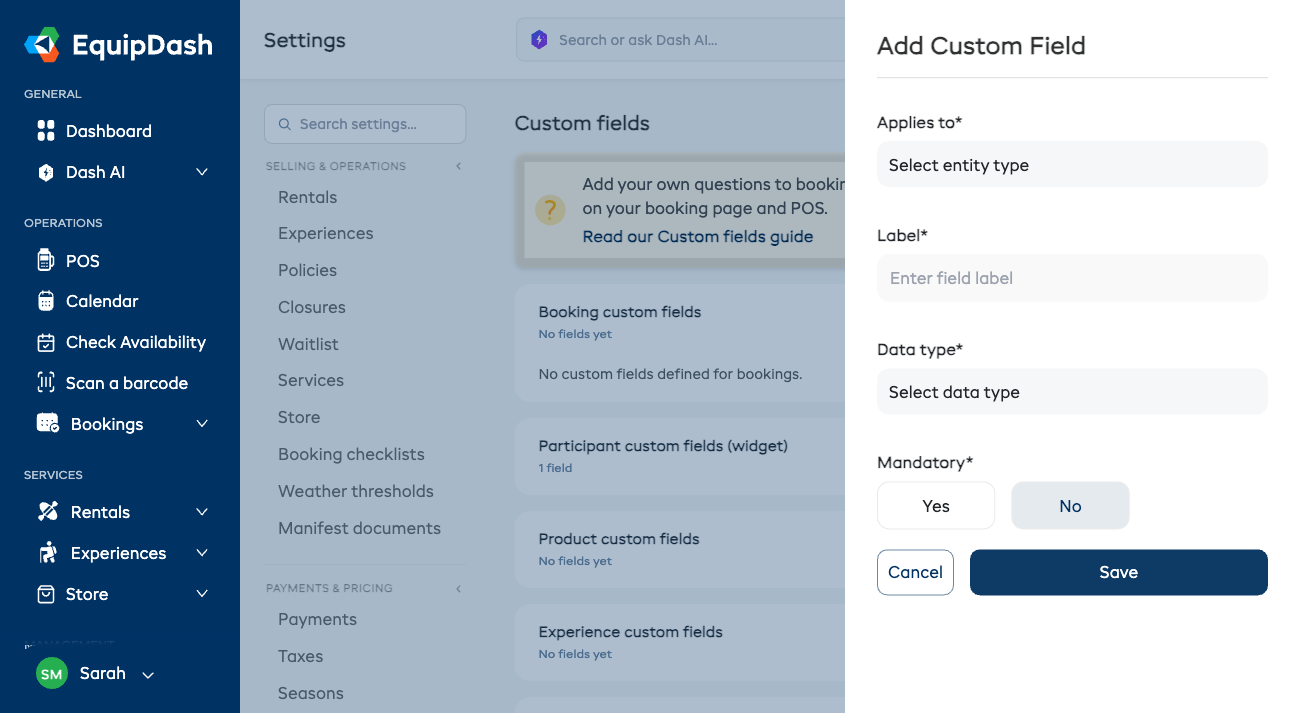Go to Payments settings
This screenshot has width=1300, height=713.
[318, 619]
